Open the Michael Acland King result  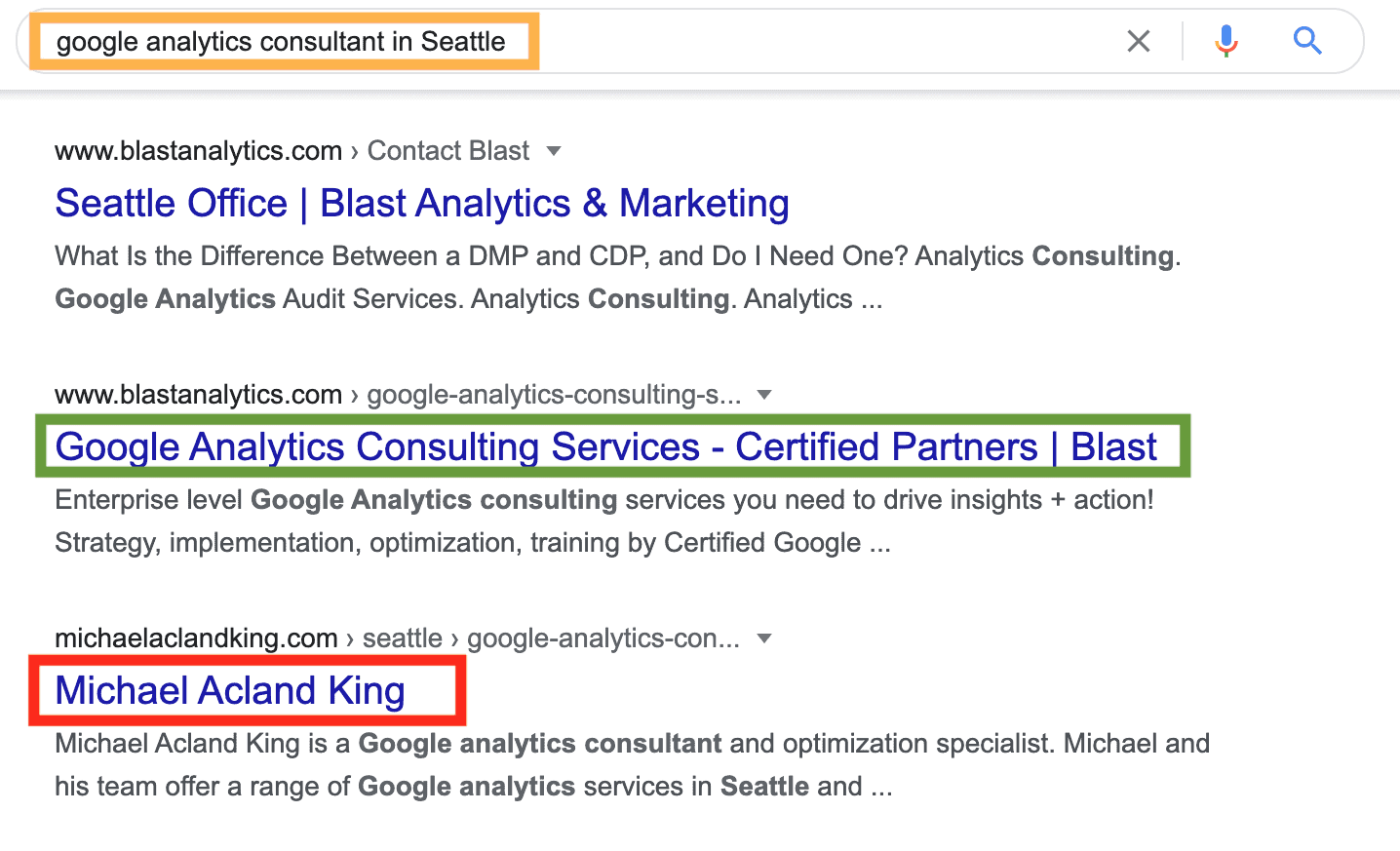(230, 691)
